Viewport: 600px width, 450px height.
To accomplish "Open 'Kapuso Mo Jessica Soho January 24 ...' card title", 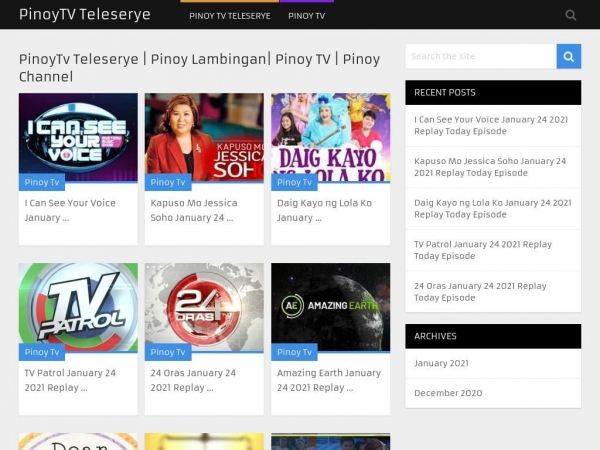I will [194, 210].
